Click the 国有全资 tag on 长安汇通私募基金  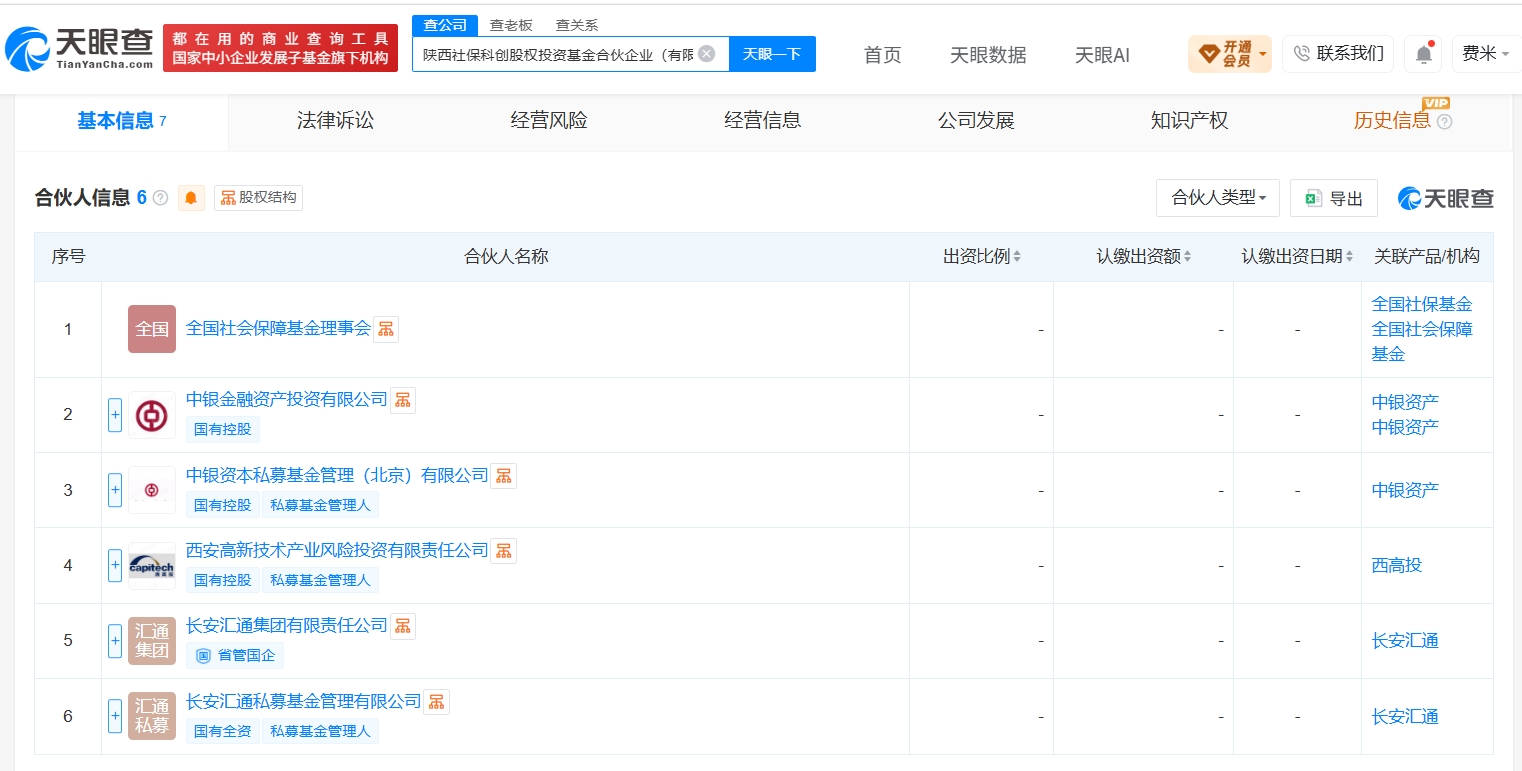[x=223, y=731]
